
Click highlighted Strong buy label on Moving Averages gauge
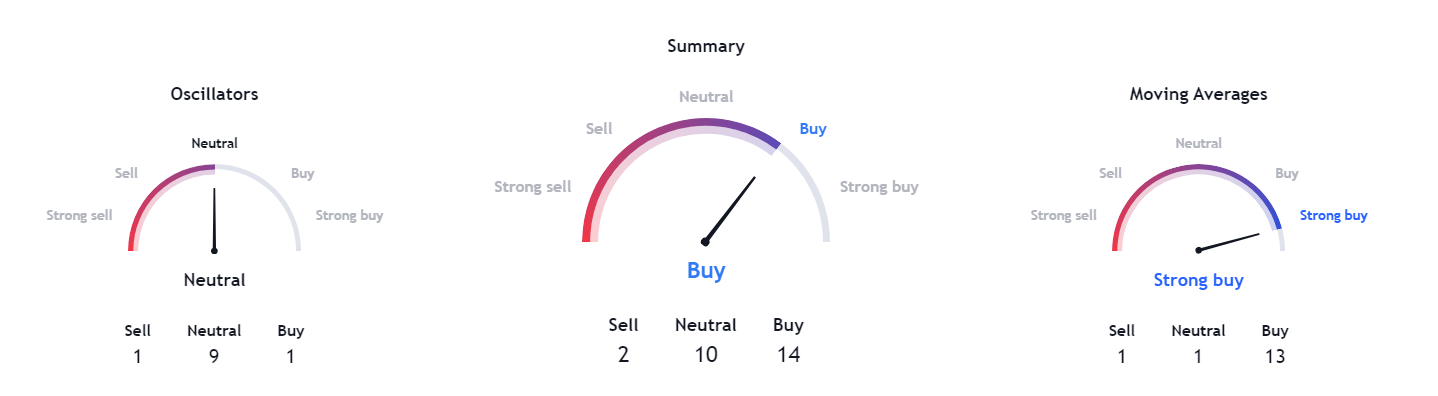(x=1333, y=215)
